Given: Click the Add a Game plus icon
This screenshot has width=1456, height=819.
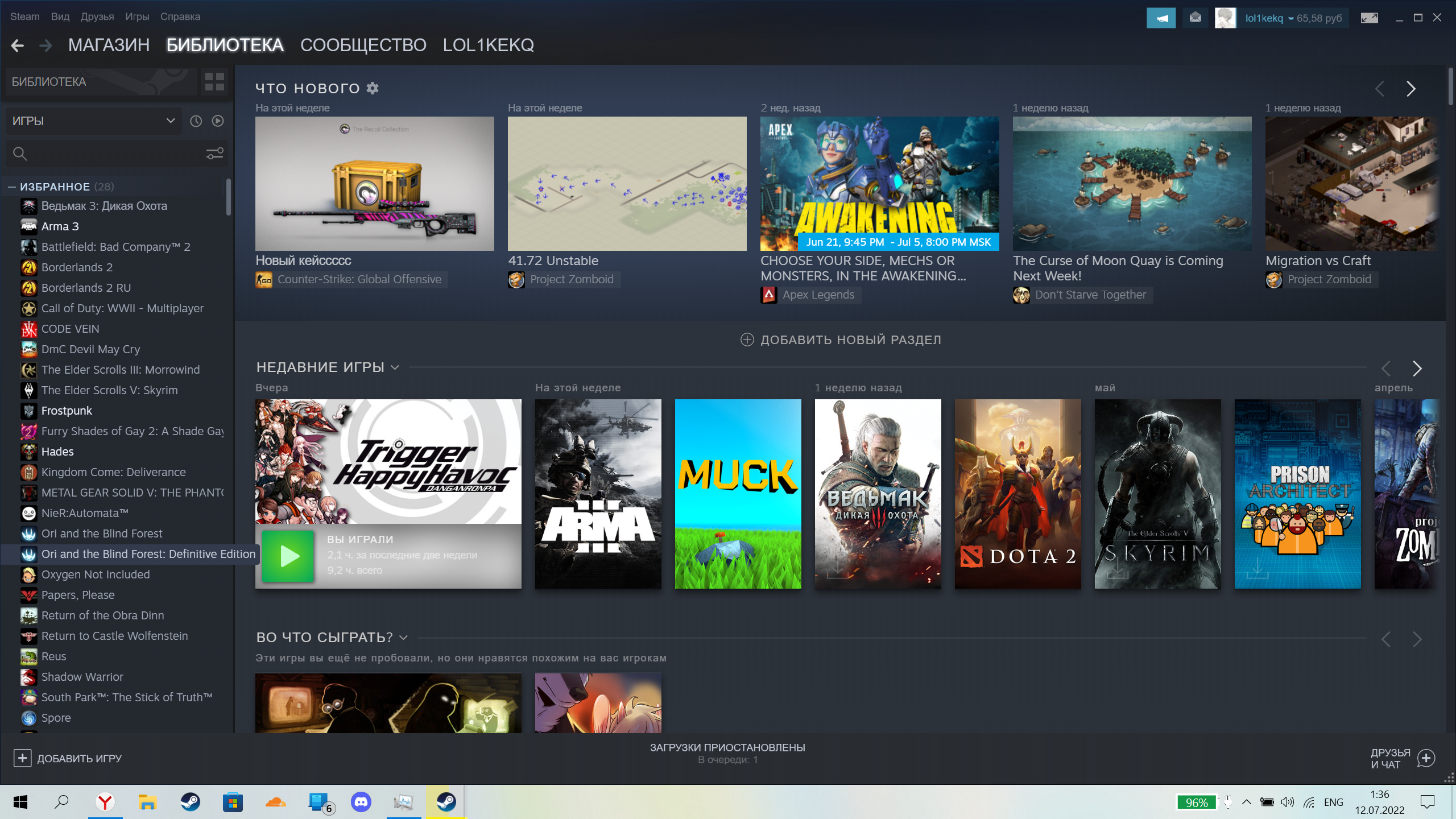Looking at the screenshot, I should [x=22, y=758].
